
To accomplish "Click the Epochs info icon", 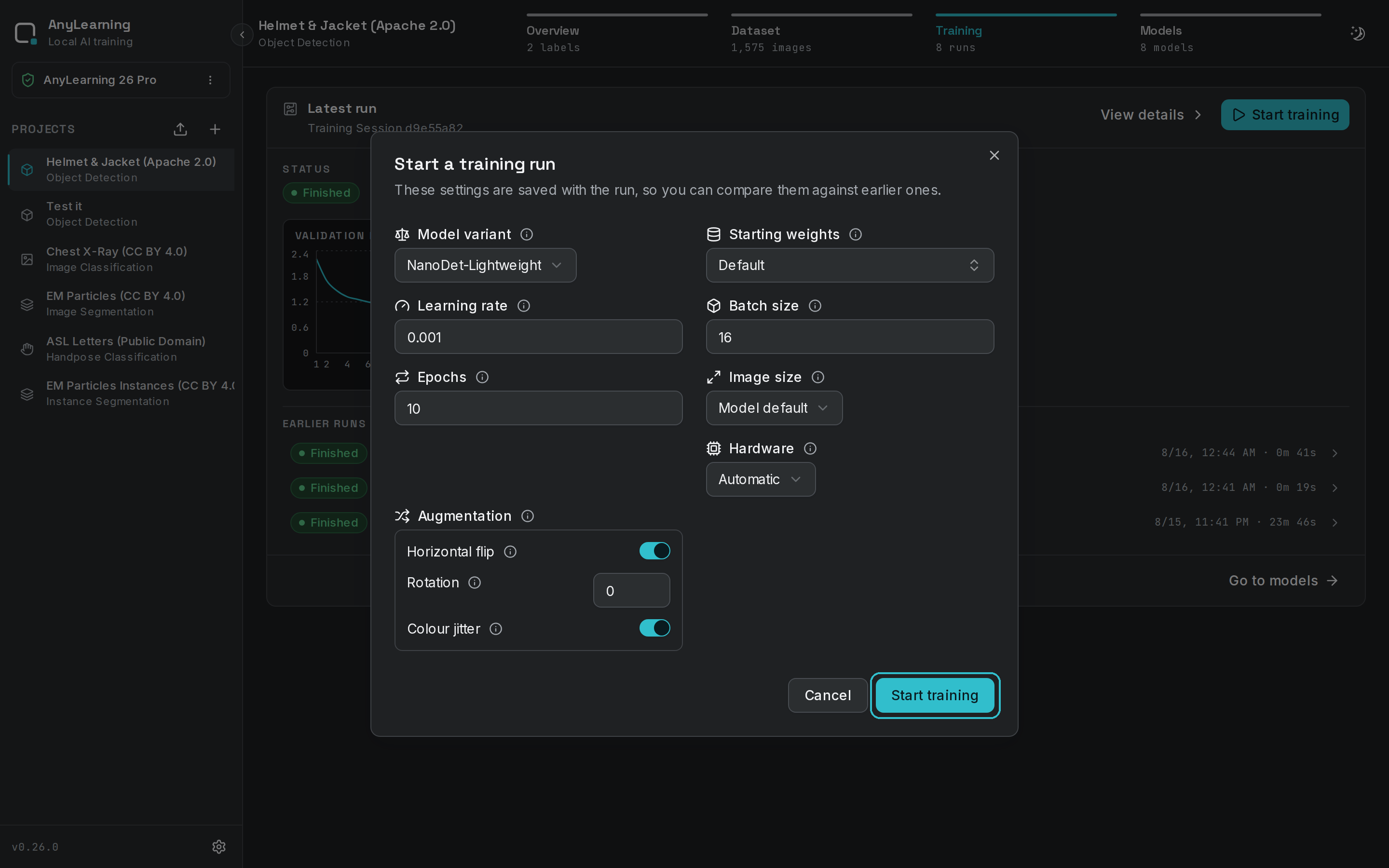I will 482,377.
